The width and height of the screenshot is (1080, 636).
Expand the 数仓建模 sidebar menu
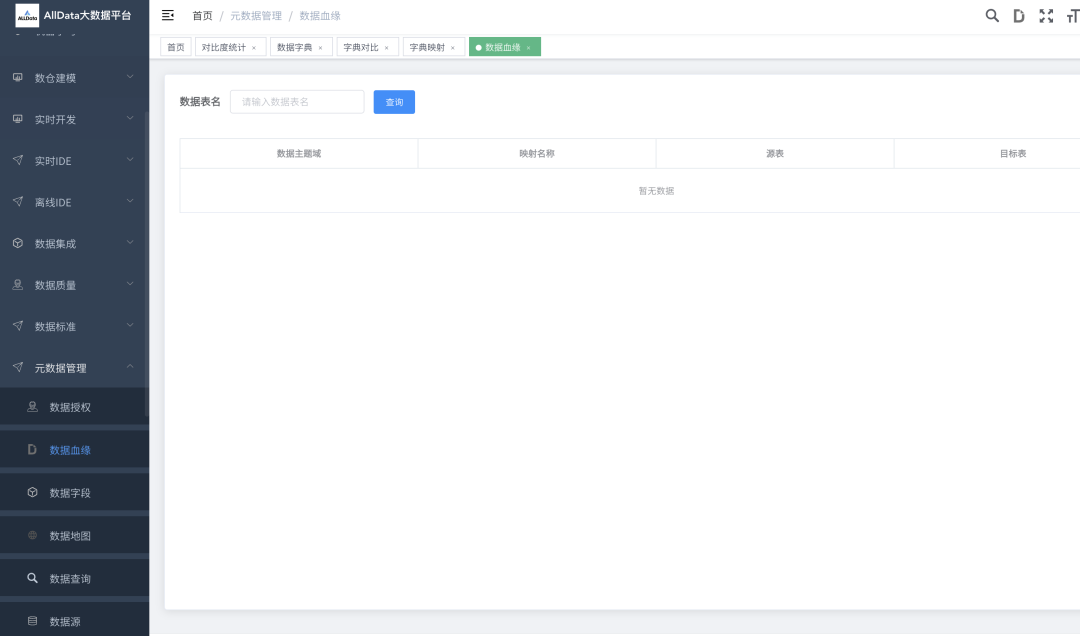(74, 78)
